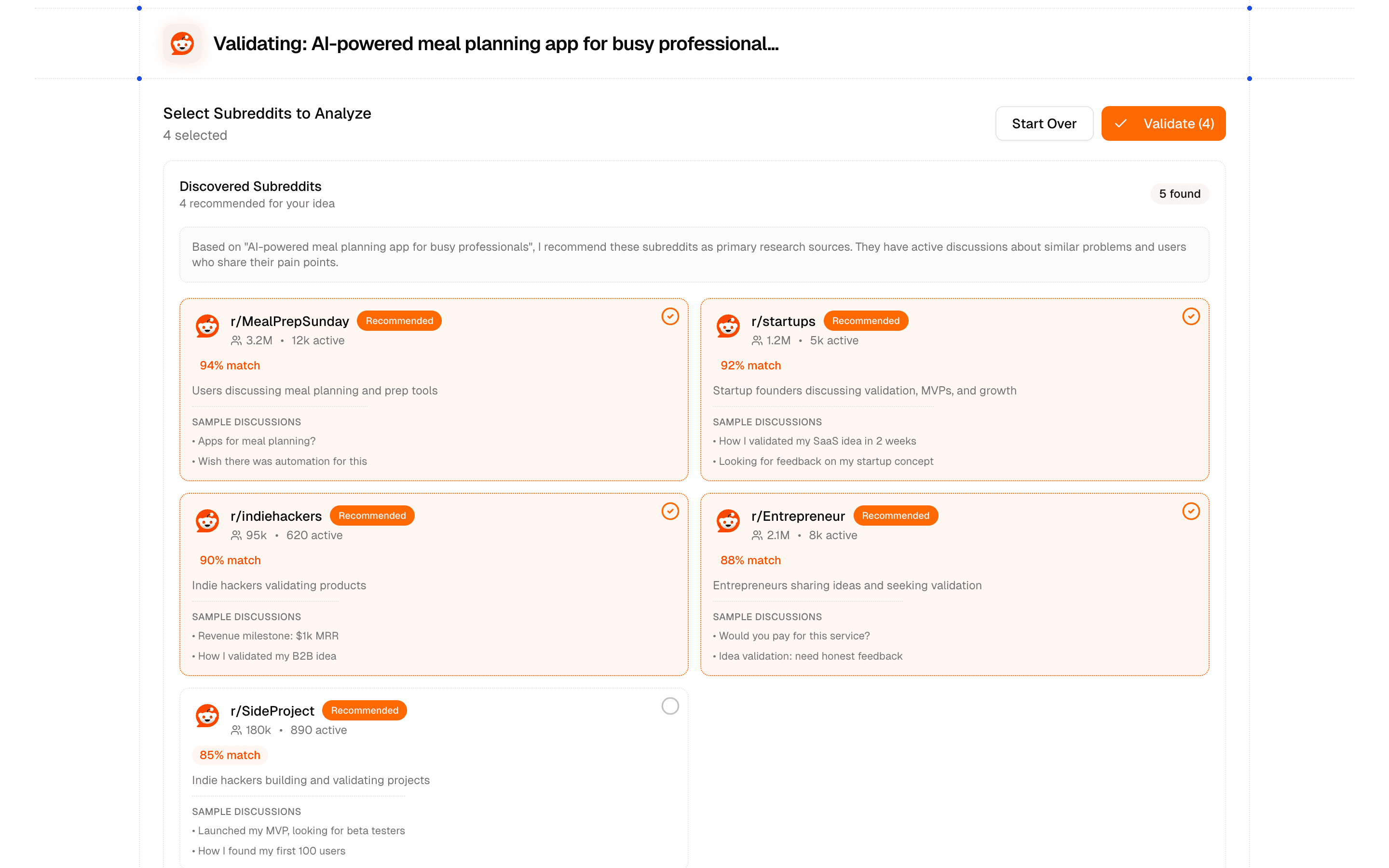Viewport: 1389px width, 868px height.
Task: Click the 5 found badge
Action: pyautogui.click(x=1180, y=193)
